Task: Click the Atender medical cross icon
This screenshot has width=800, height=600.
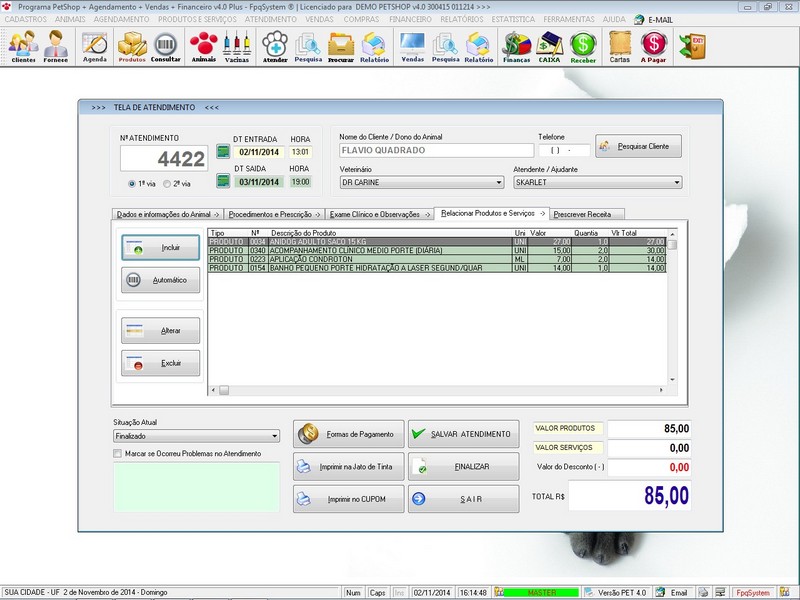Action: click(273, 45)
